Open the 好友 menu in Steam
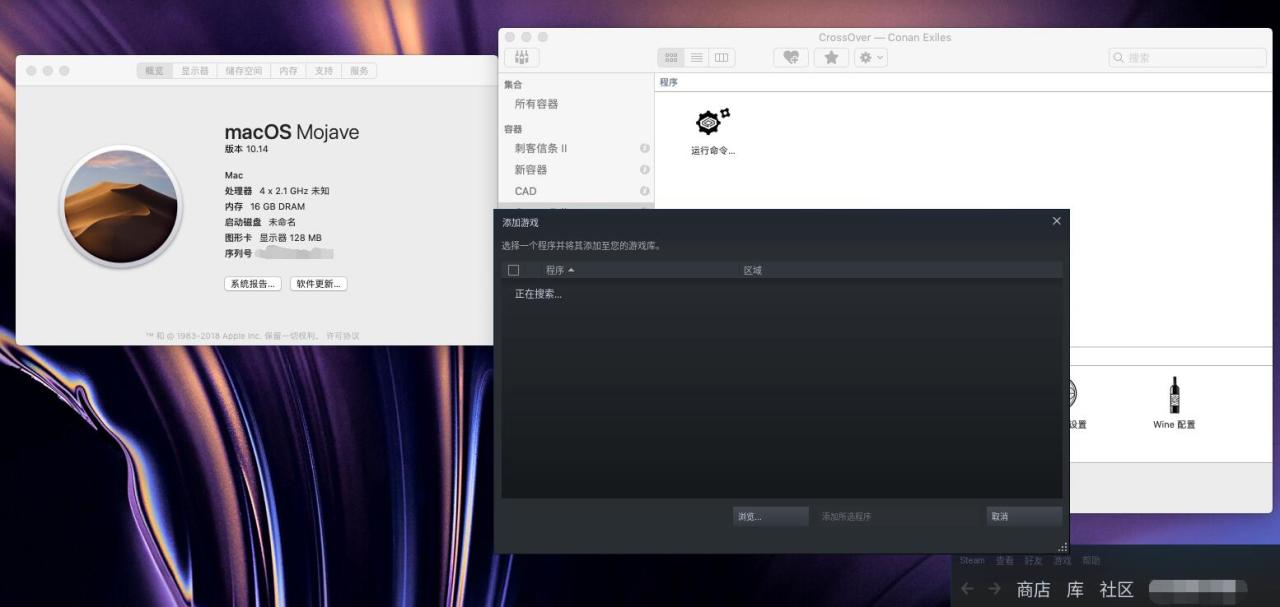Viewport: 1280px width, 607px height. pyautogui.click(x=1033, y=561)
